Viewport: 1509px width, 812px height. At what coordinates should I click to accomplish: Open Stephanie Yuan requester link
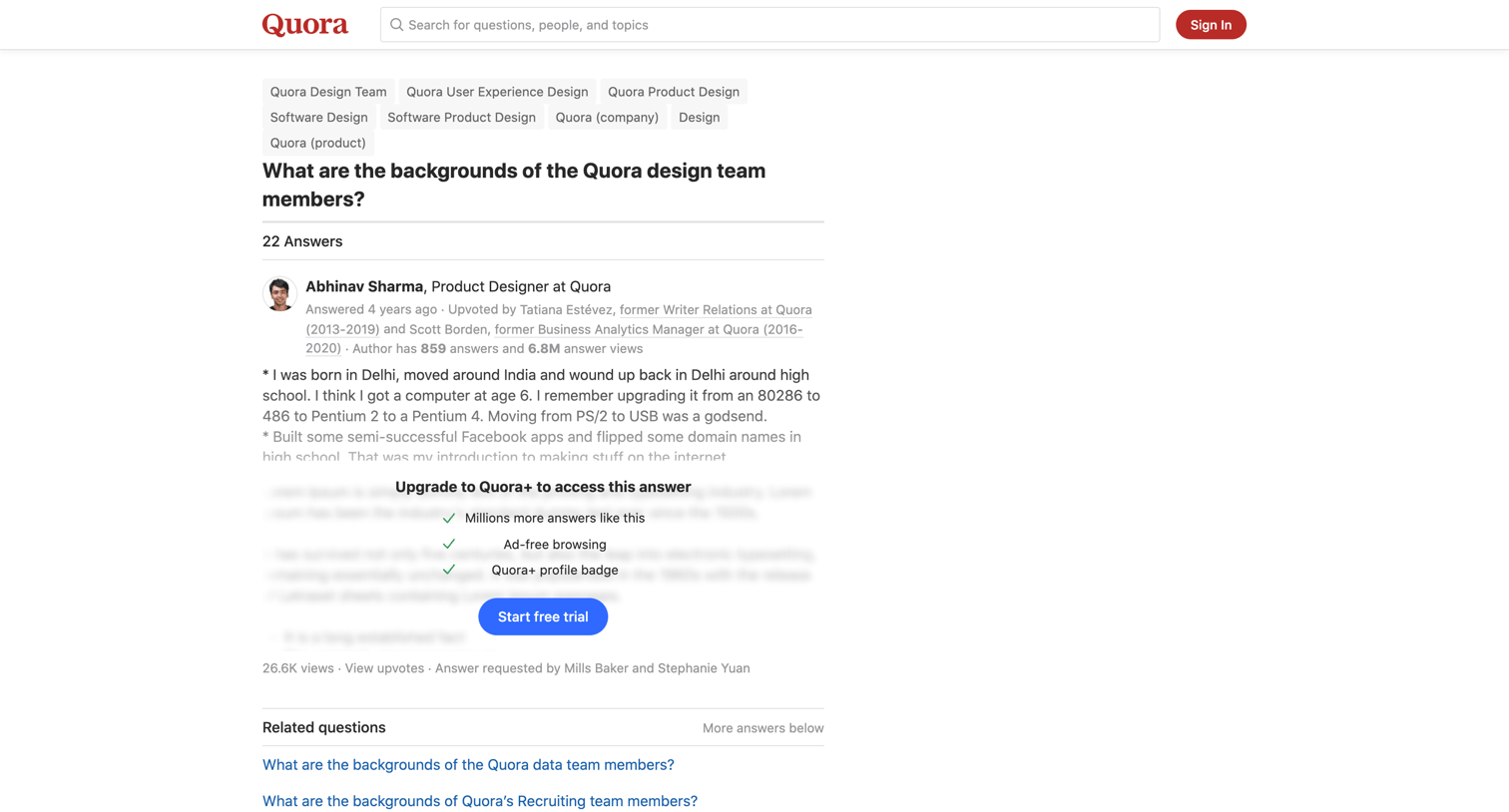click(x=704, y=668)
